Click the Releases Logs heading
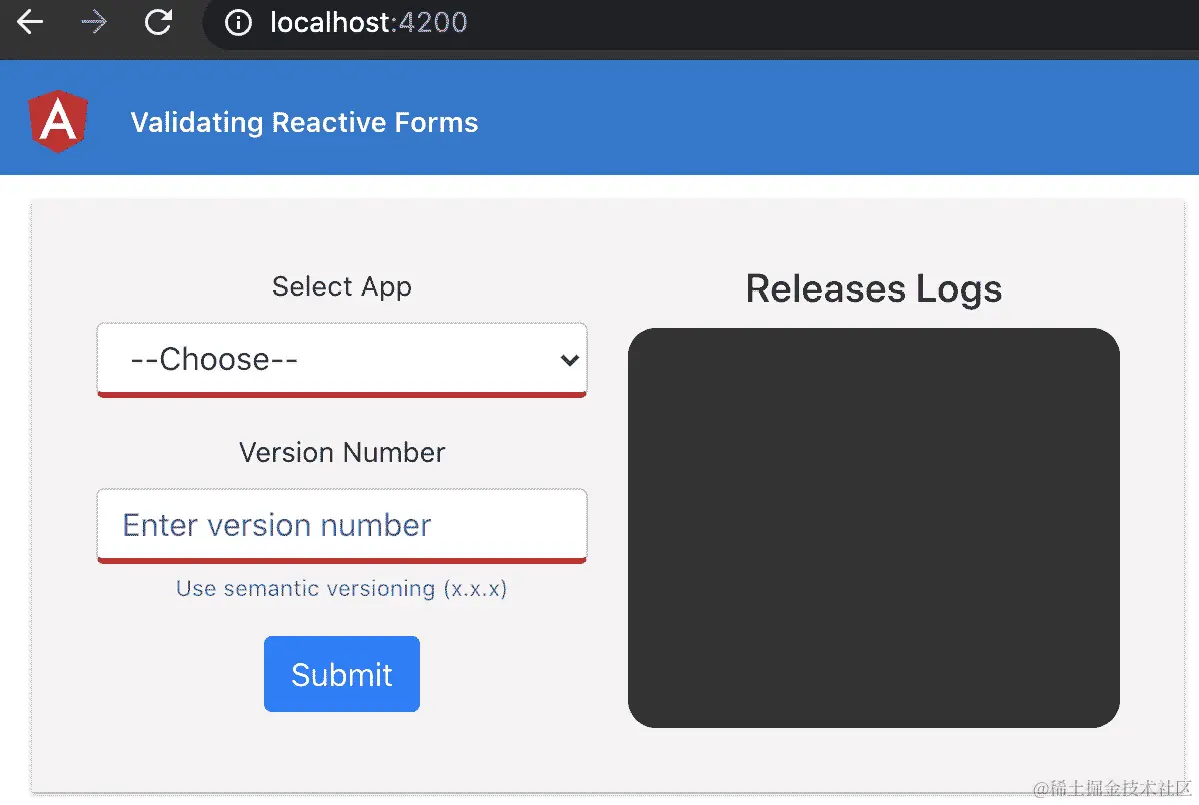1199x805 pixels. pyautogui.click(x=874, y=289)
